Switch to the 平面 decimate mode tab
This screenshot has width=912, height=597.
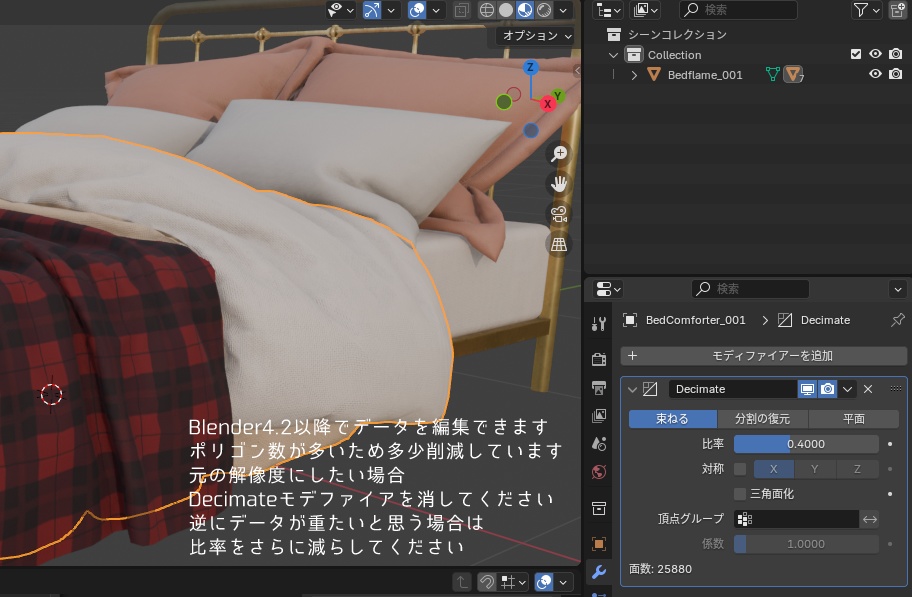coord(855,418)
